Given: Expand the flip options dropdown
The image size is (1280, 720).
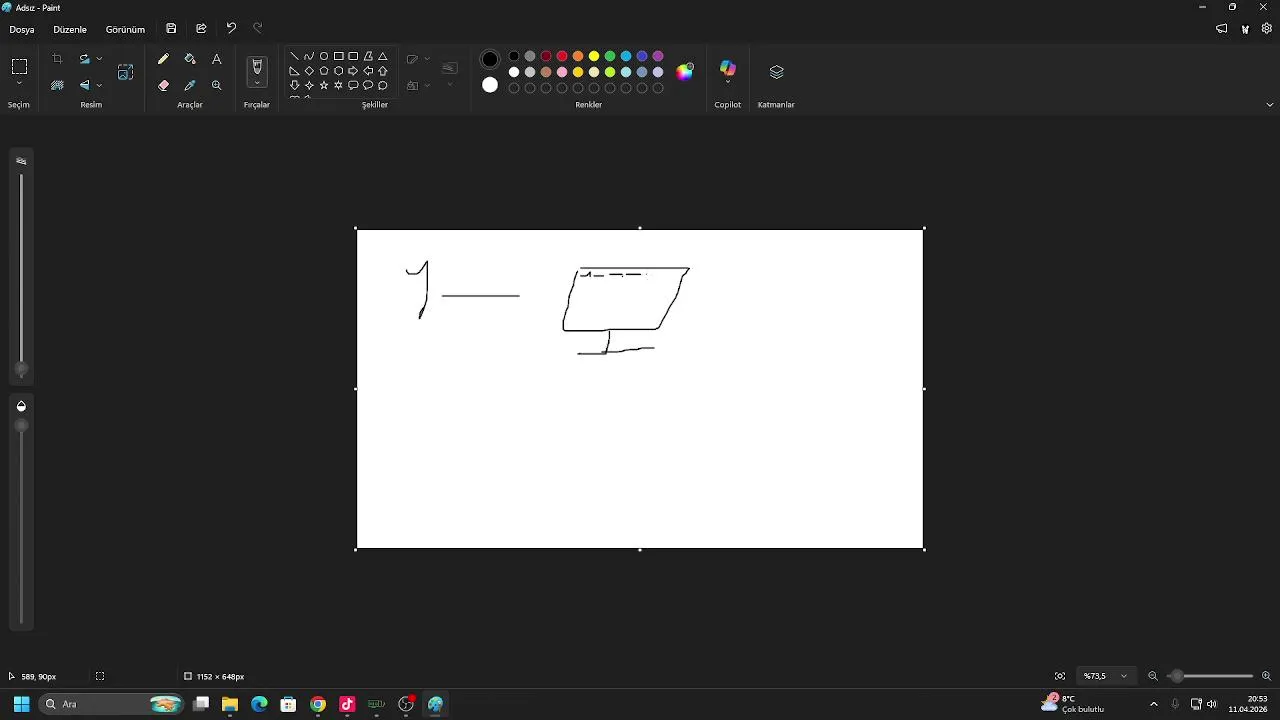Looking at the screenshot, I should 99,85.
